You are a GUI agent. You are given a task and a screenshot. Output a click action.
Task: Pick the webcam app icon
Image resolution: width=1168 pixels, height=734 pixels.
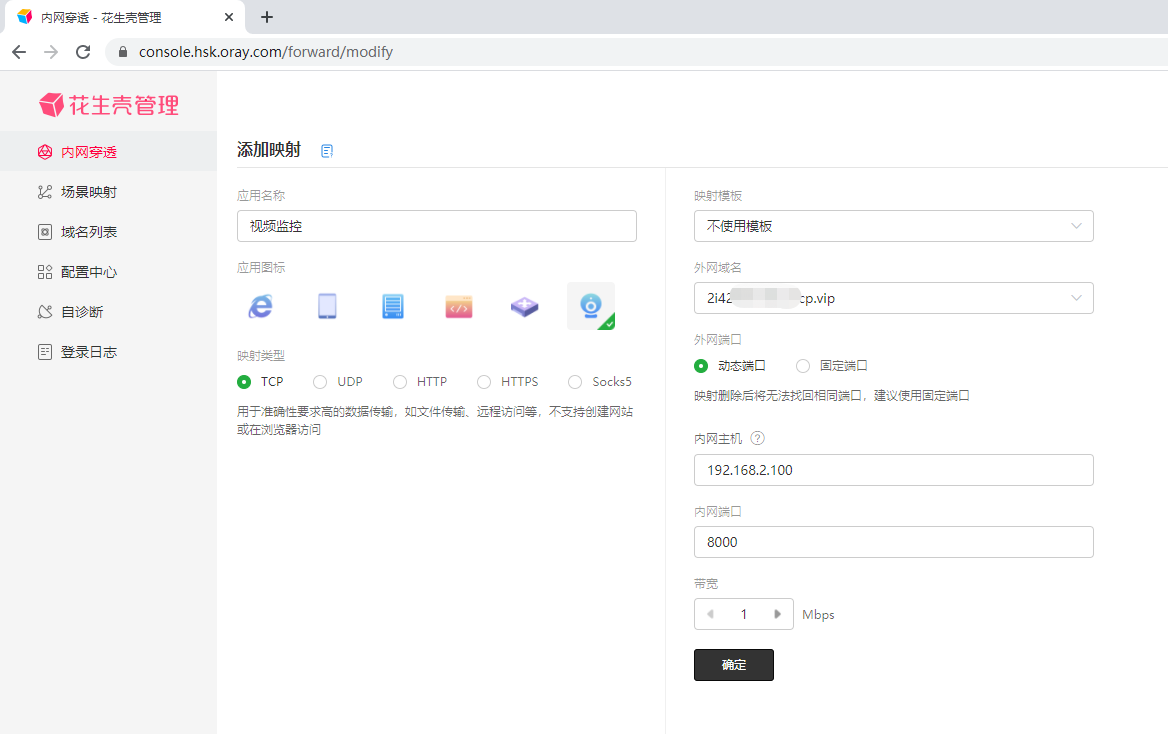click(591, 306)
